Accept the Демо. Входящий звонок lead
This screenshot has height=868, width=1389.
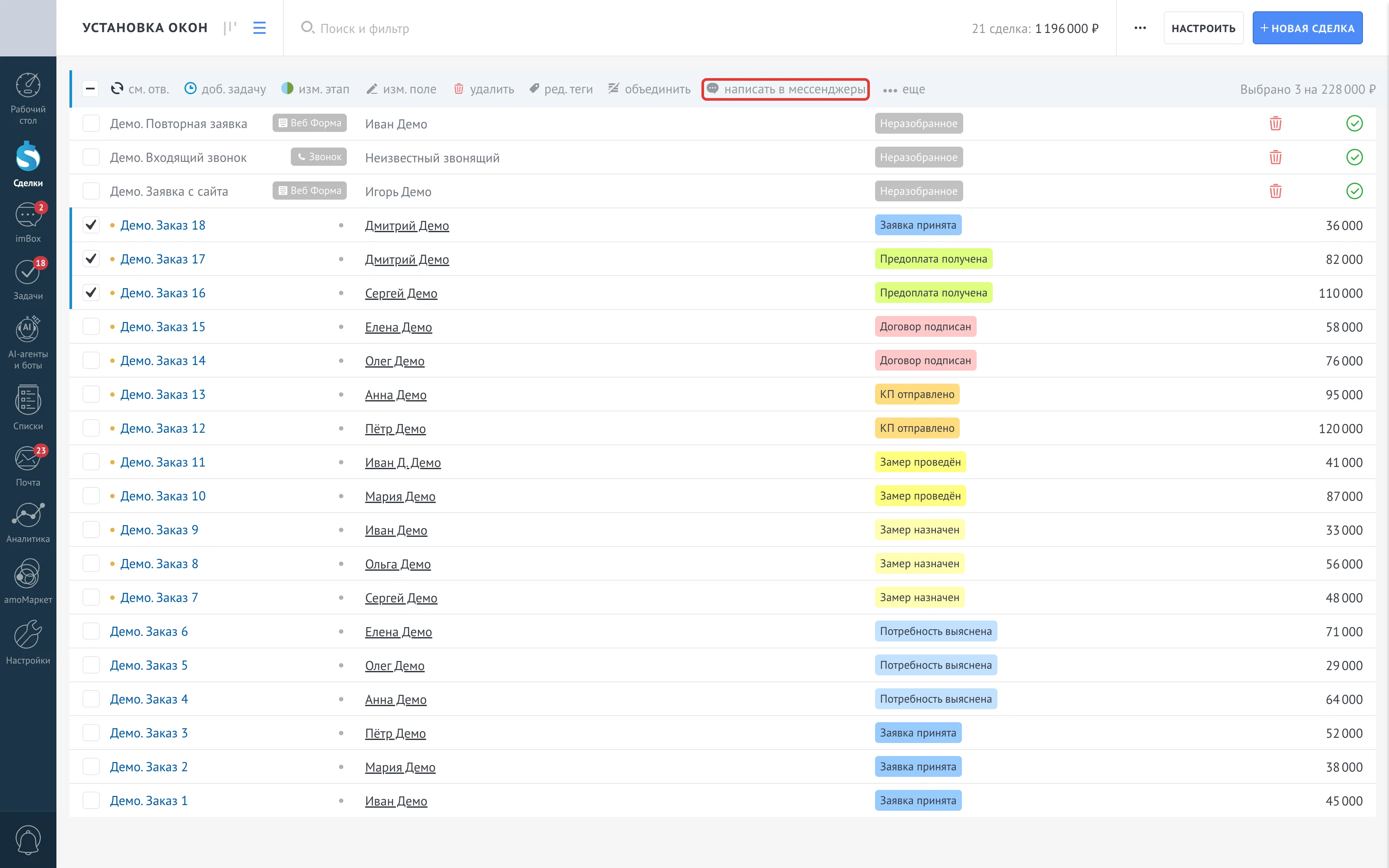click(x=1354, y=157)
